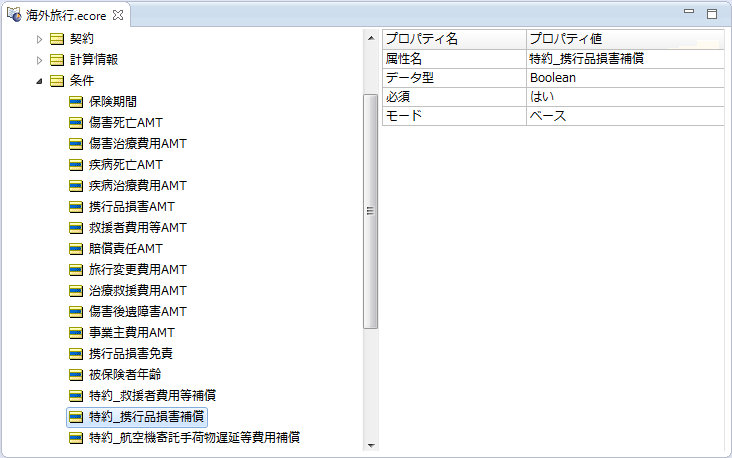Expand the 契約 tree node
The height and width of the screenshot is (458, 732).
(x=40, y=38)
